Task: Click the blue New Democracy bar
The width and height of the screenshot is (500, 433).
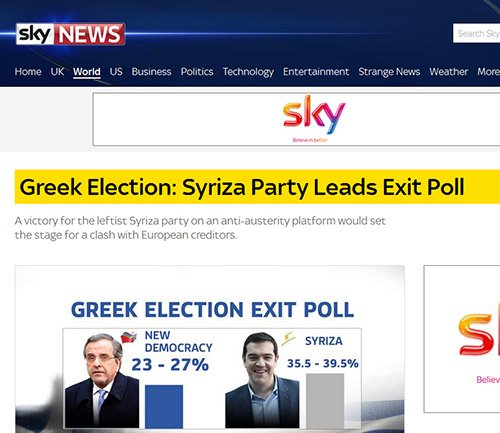Action: (164, 407)
